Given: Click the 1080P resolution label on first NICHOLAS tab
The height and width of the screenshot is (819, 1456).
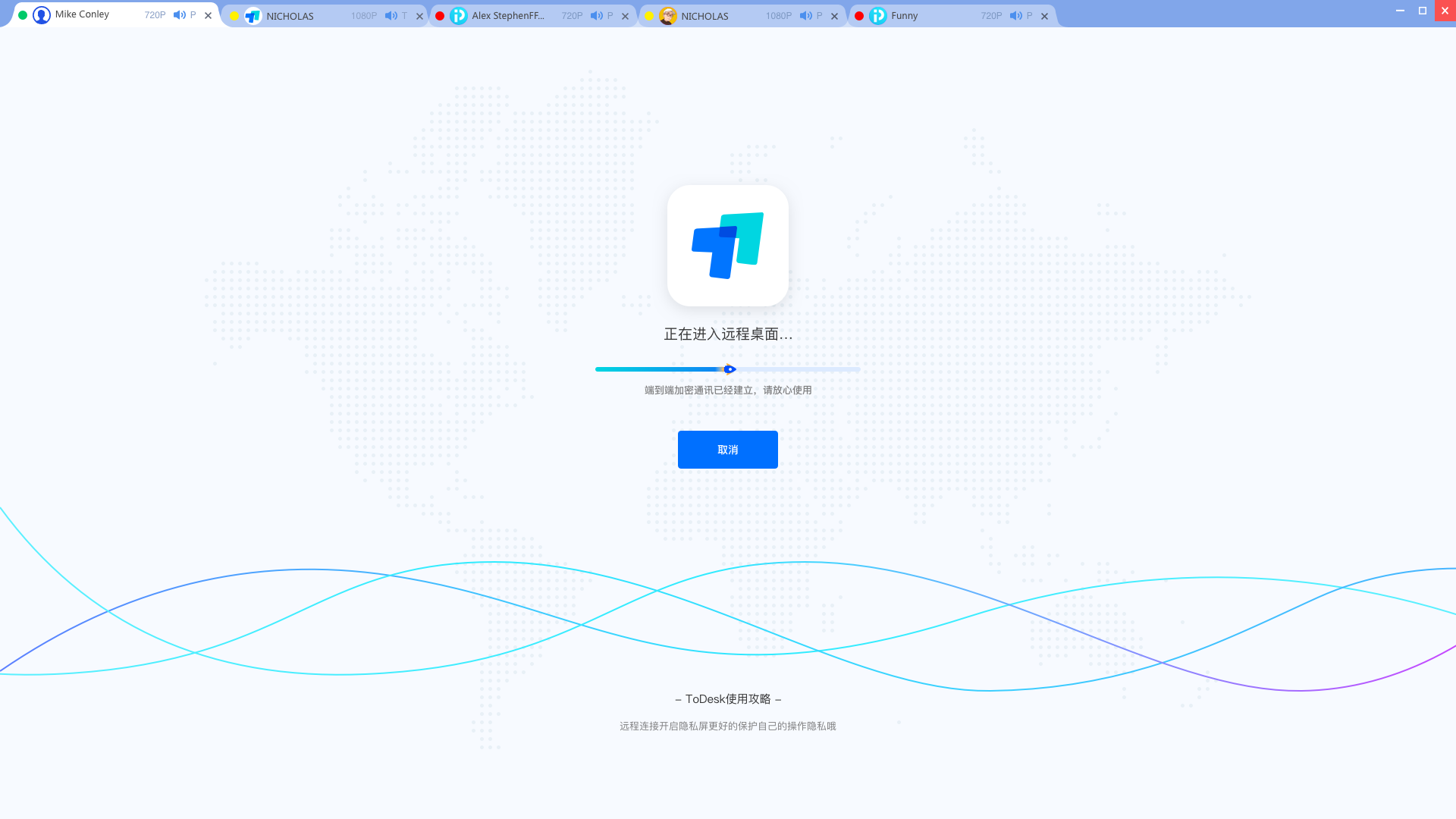Looking at the screenshot, I should [x=363, y=15].
